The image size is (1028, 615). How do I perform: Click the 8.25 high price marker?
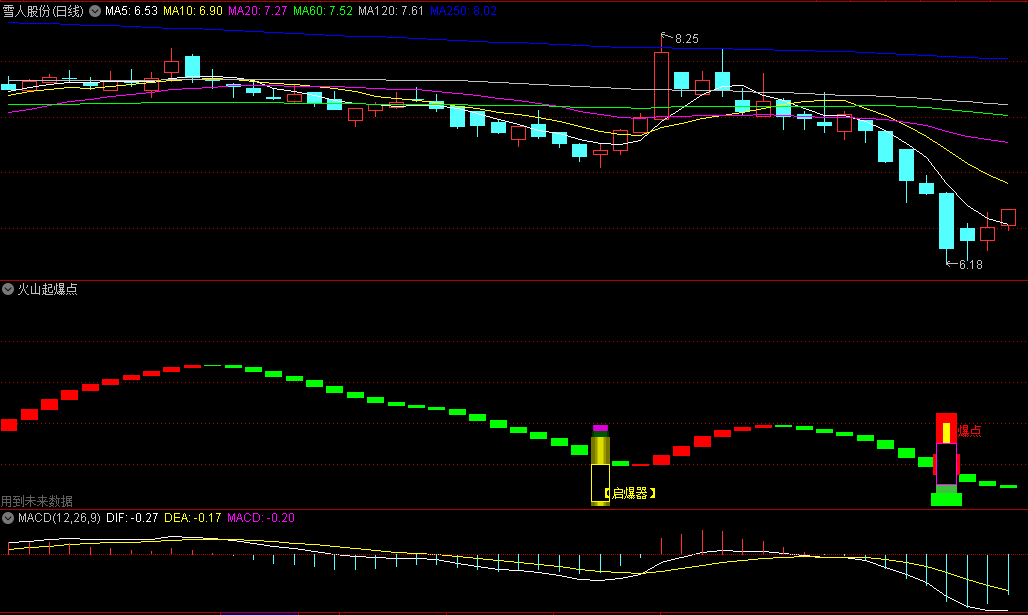686,39
